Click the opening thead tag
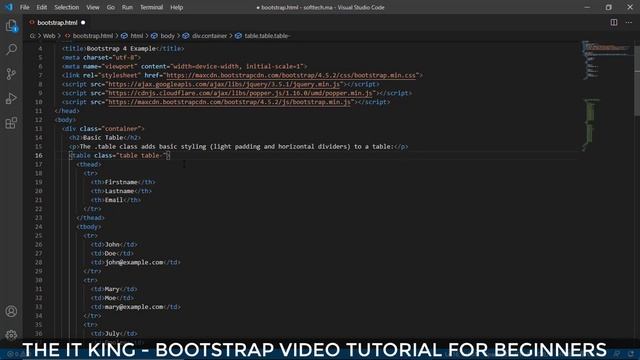The image size is (640, 360). [89, 164]
